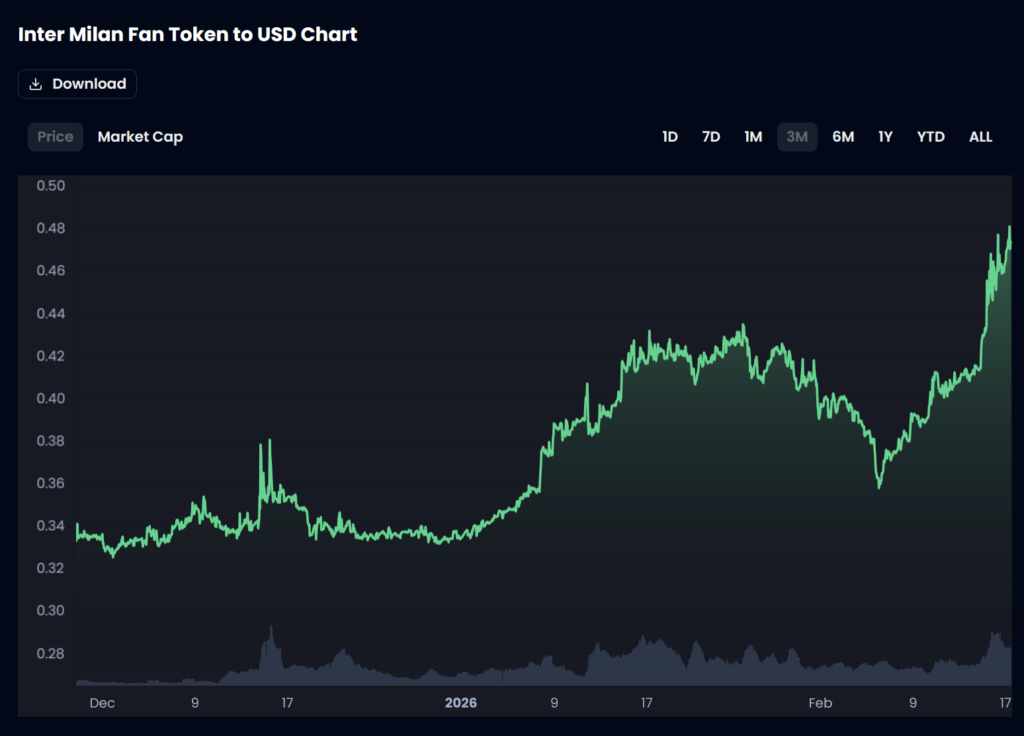Click the active 3M range selector
Viewport: 1024px width, 736px height.
[797, 136]
